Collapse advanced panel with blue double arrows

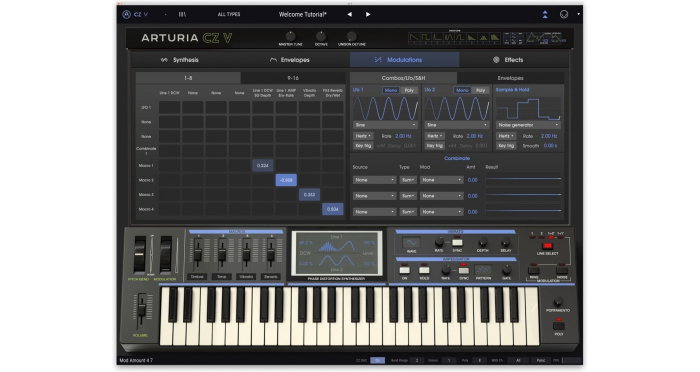(x=545, y=14)
